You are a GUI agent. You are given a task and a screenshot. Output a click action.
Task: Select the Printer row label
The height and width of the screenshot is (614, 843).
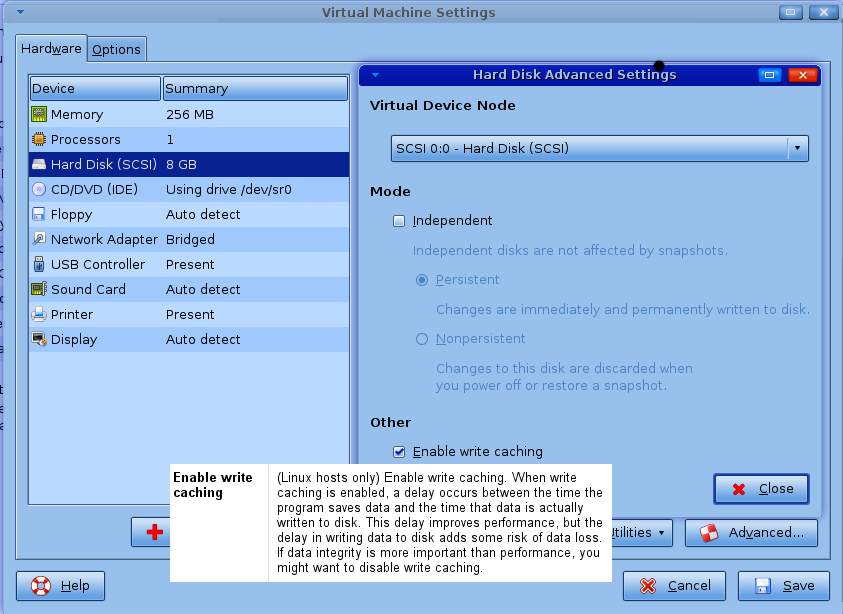72,315
